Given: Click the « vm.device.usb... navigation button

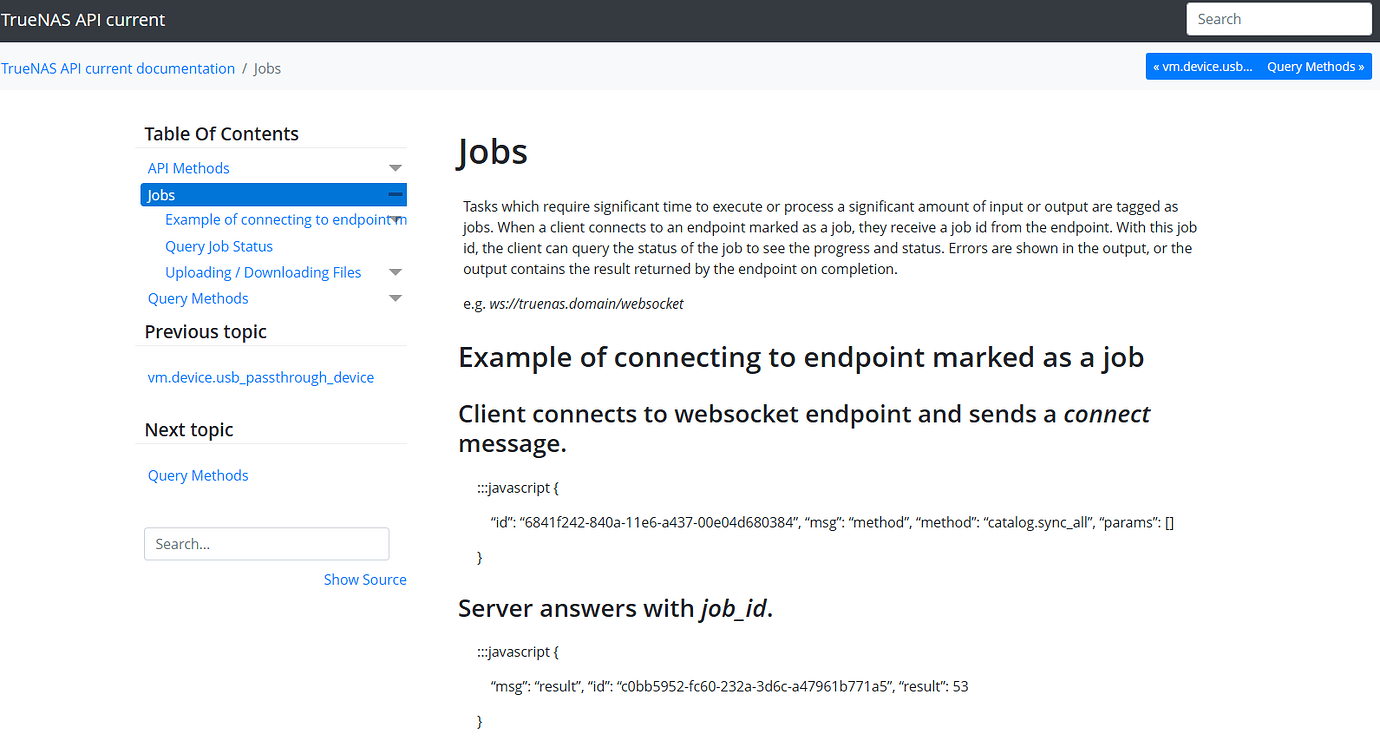Looking at the screenshot, I should [1202, 66].
